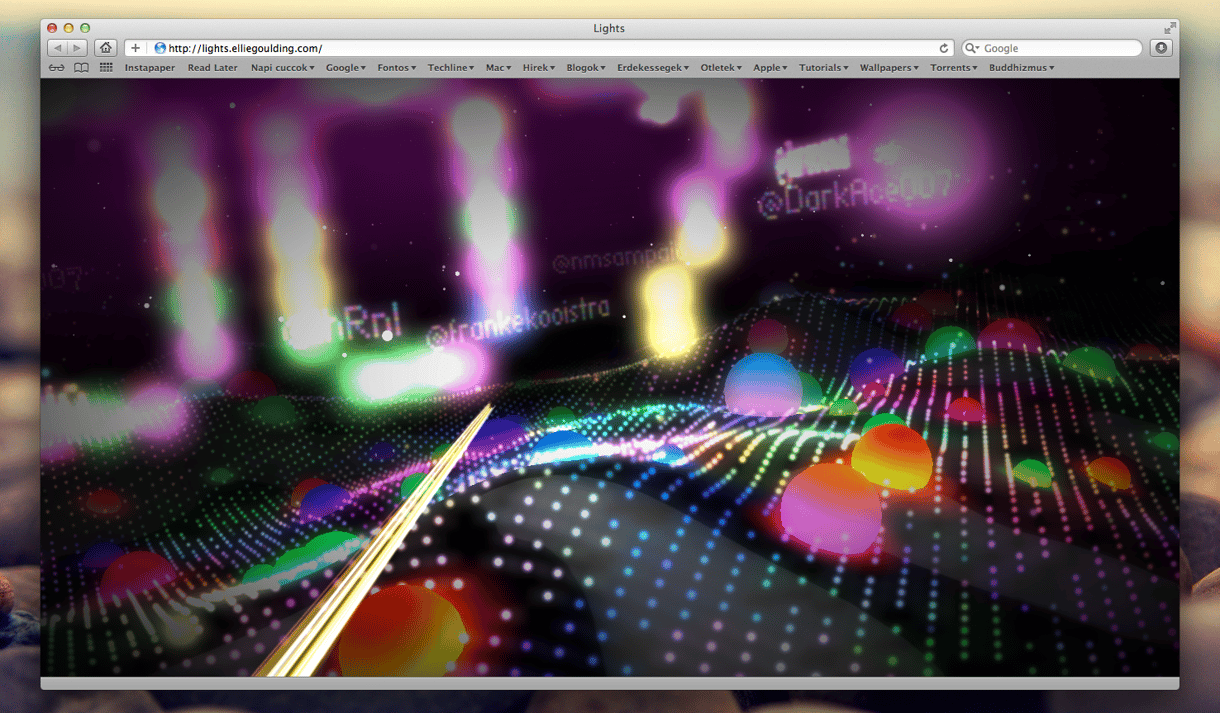Screen dimensions: 1220x713
Task: Expand the Blogok bookmarks folder
Action: (x=586, y=68)
